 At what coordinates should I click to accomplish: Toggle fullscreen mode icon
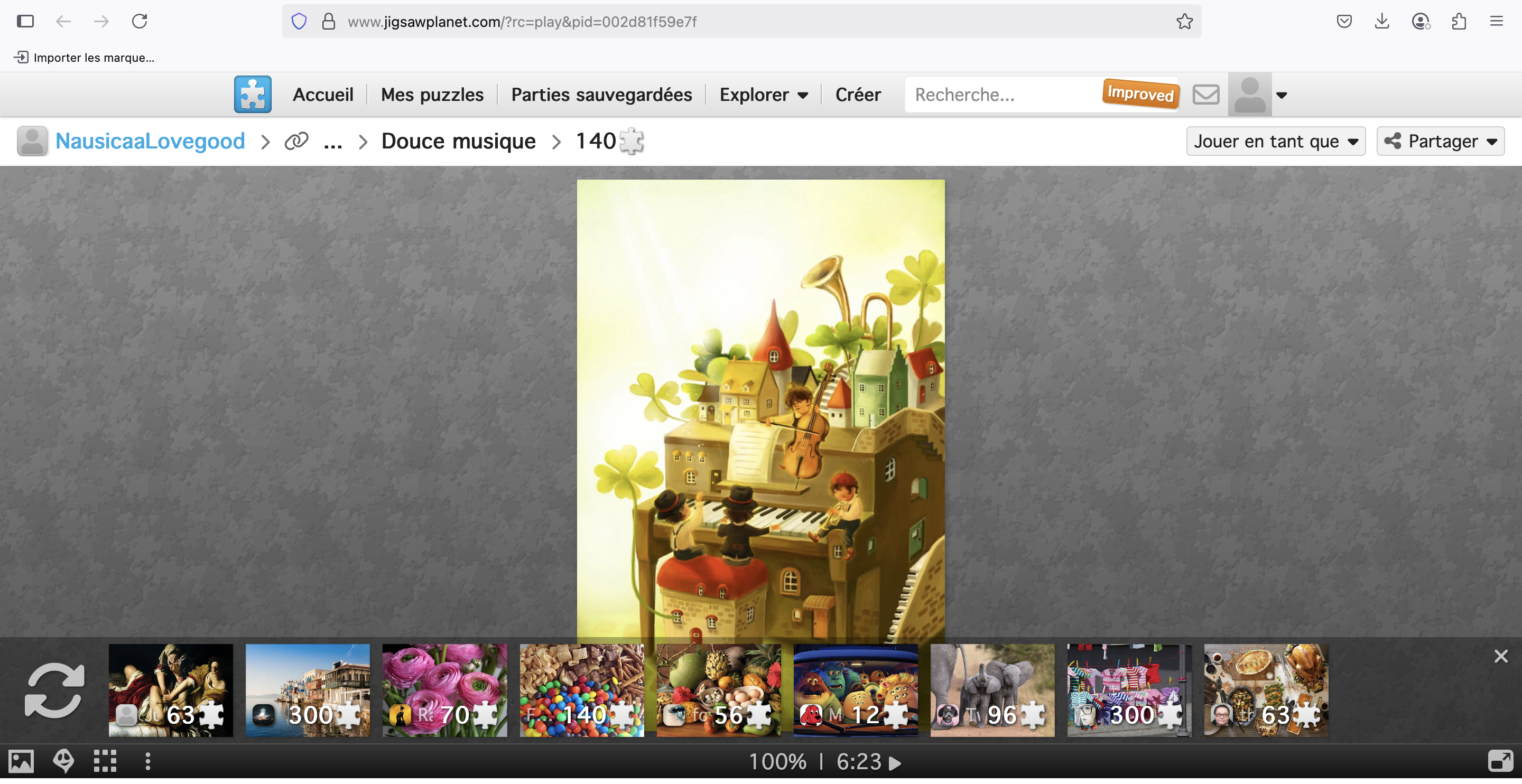pyautogui.click(x=1500, y=761)
